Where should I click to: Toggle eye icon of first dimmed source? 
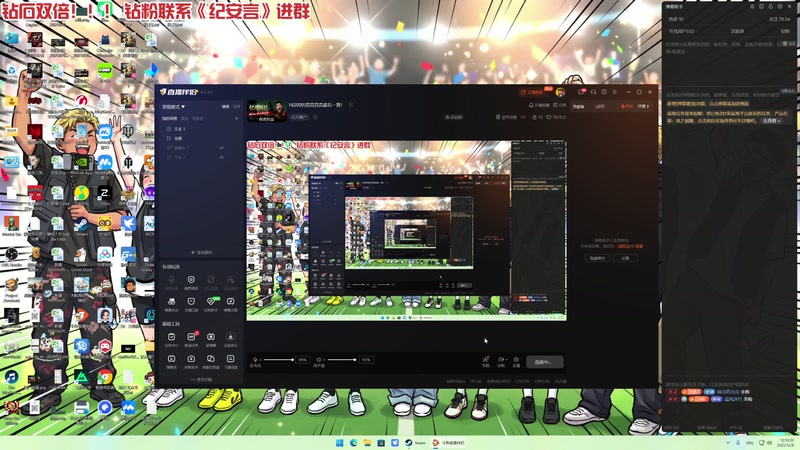[221, 148]
